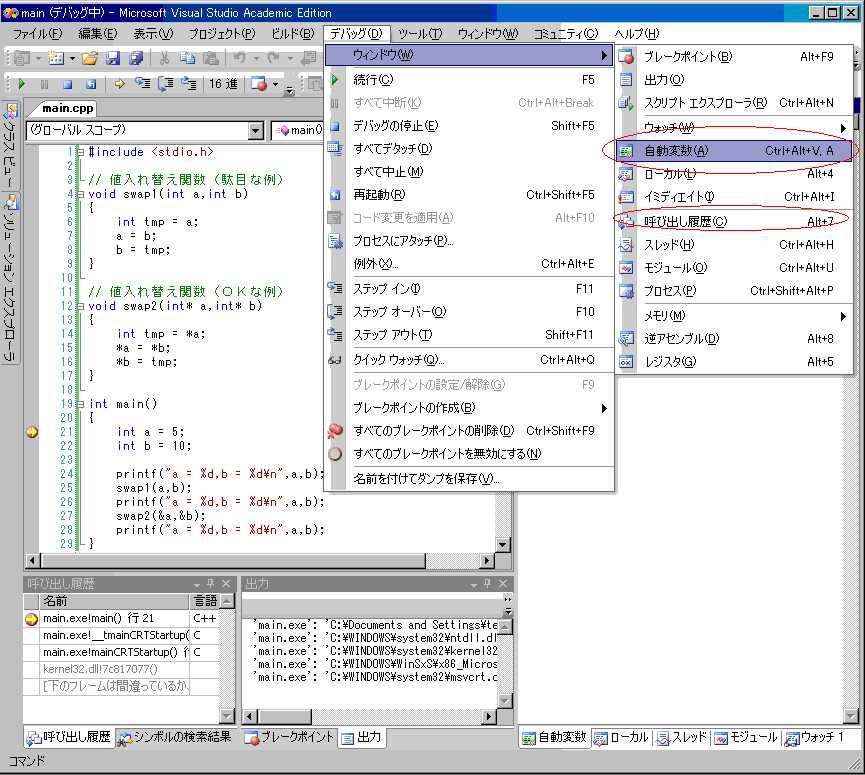Image resolution: width=865 pixels, height=775 pixels.
Task: Select Registers (レジスタ) submenu item
Action: 735,362
